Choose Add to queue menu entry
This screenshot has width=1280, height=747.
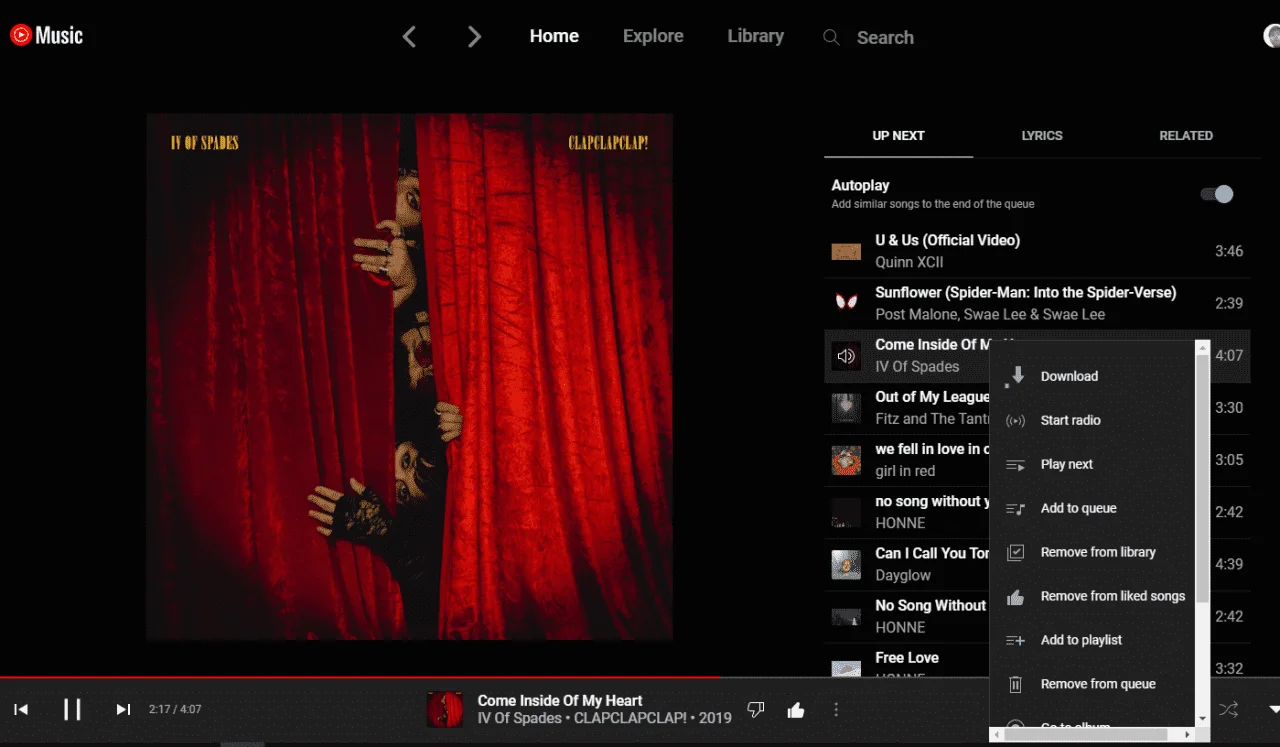1078,508
